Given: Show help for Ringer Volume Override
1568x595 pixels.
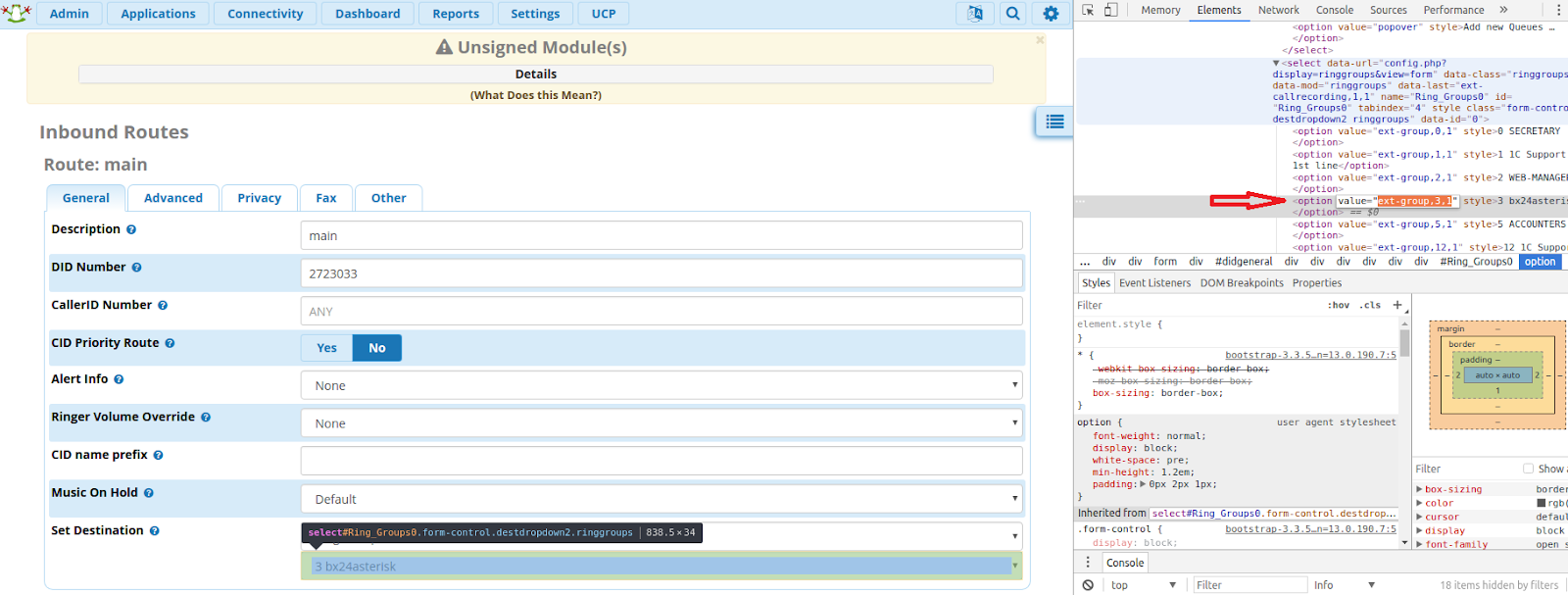Looking at the screenshot, I should click(206, 418).
